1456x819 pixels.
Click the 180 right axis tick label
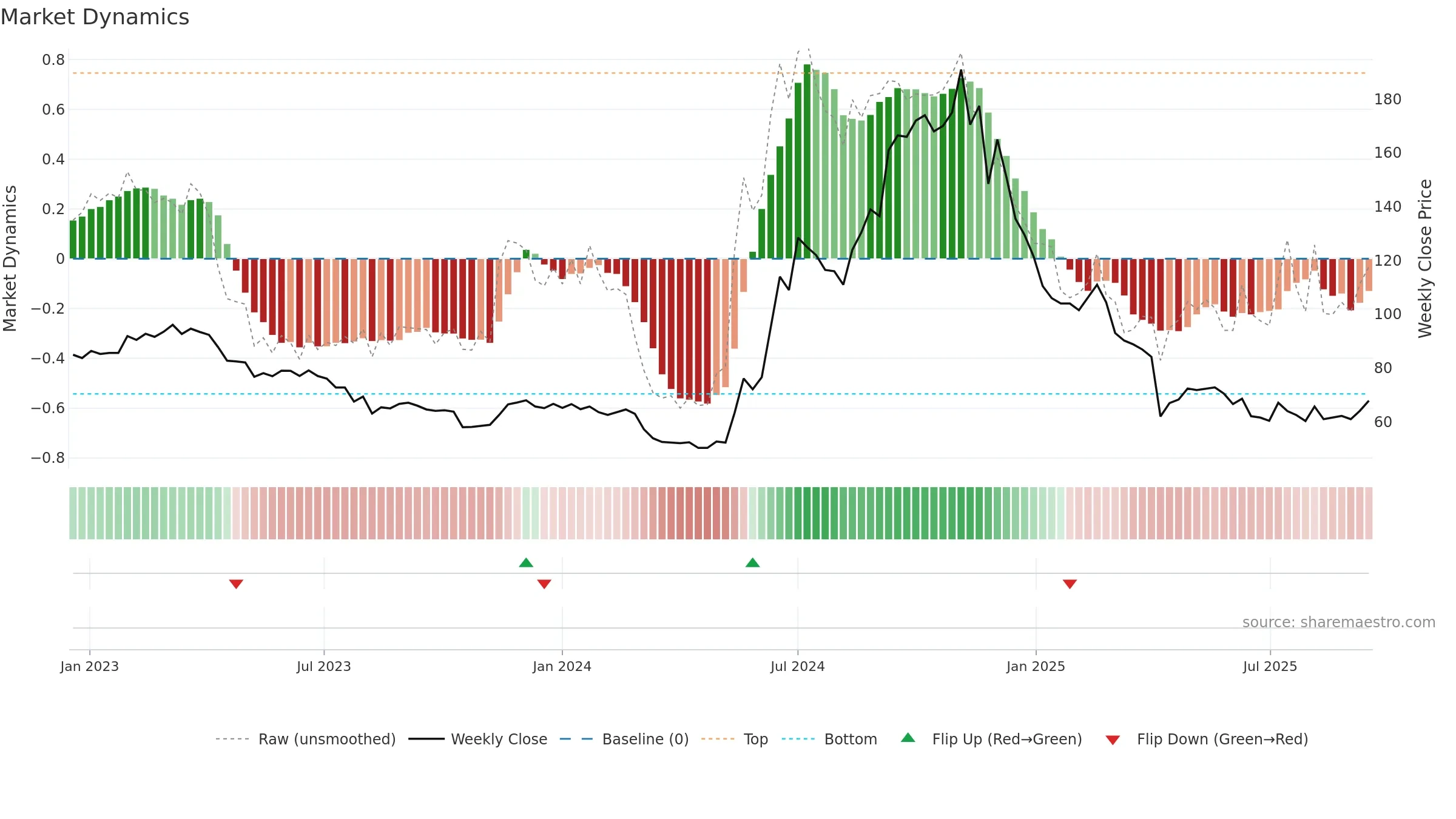point(1387,99)
